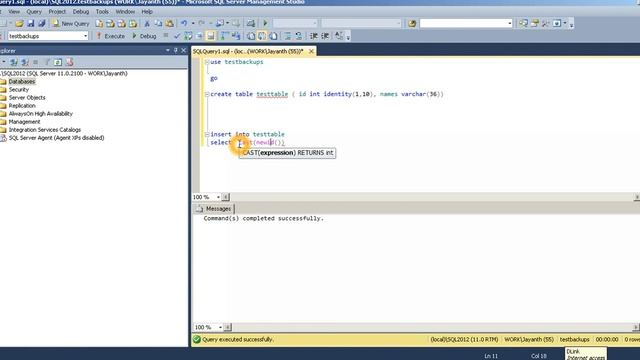Start debugging with the green play icon
Screen dimensions: 640x360
pos(265,24)
